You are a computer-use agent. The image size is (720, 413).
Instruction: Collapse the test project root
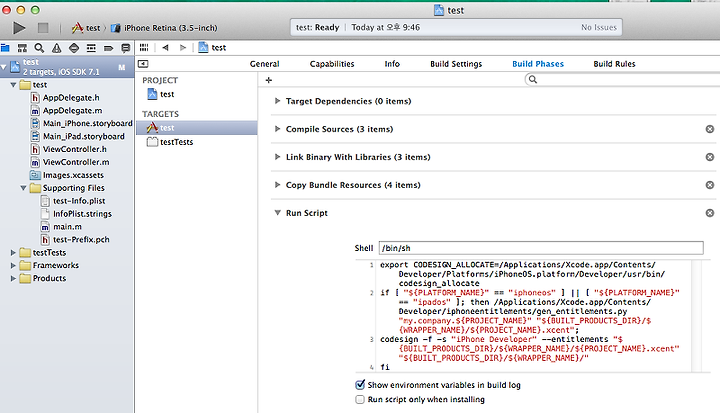point(4,67)
